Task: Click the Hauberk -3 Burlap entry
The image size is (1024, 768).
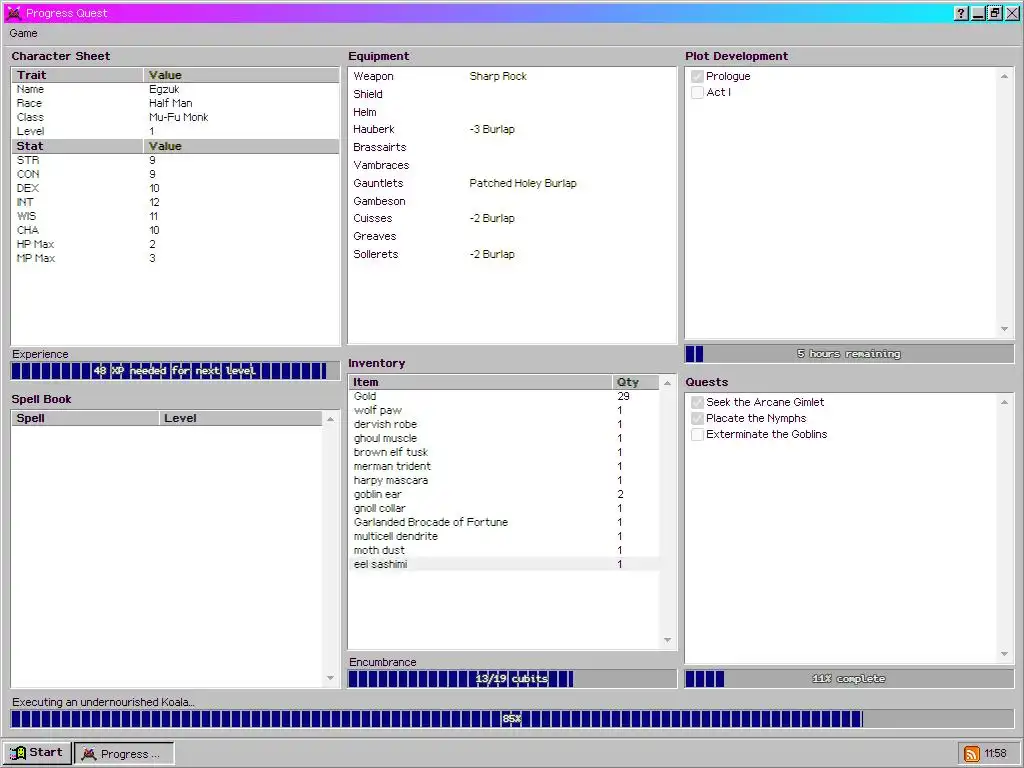Action: [492, 129]
